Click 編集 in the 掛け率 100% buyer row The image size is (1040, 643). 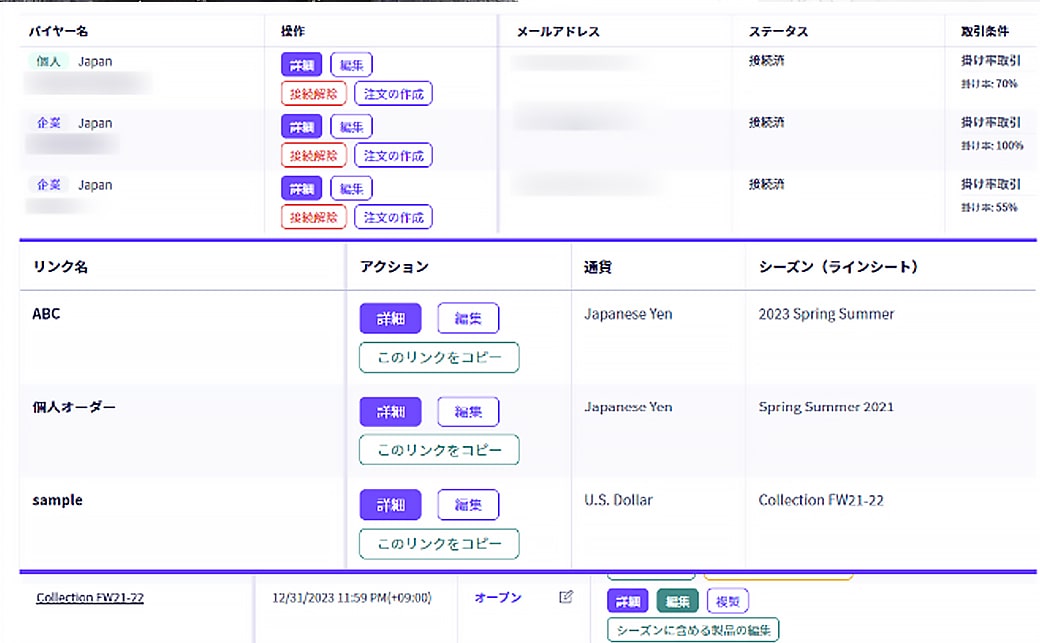coord(352,127)
